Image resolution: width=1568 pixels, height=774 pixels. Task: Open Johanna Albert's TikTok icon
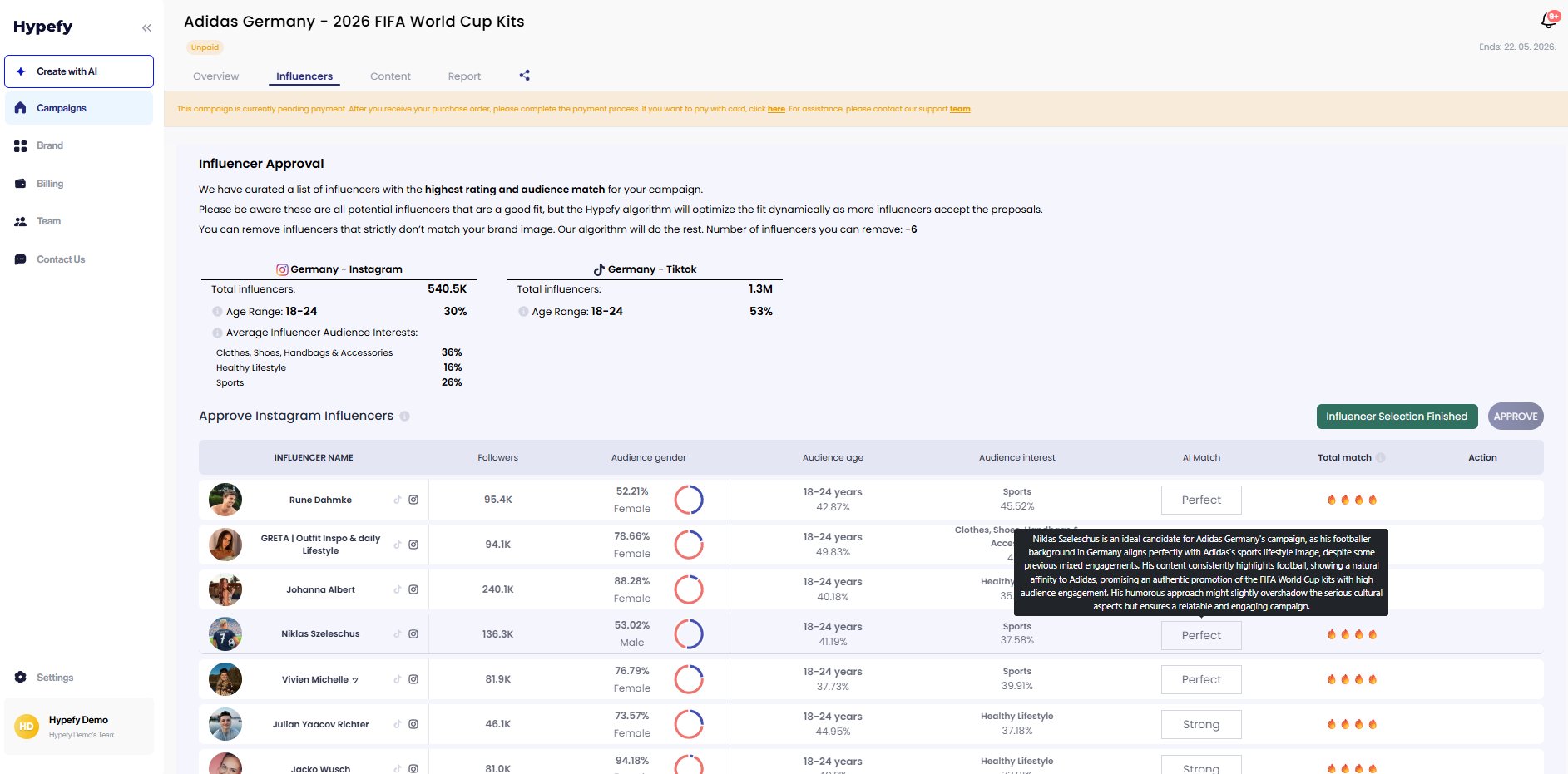pyautogui.click(x=398, y=589)
